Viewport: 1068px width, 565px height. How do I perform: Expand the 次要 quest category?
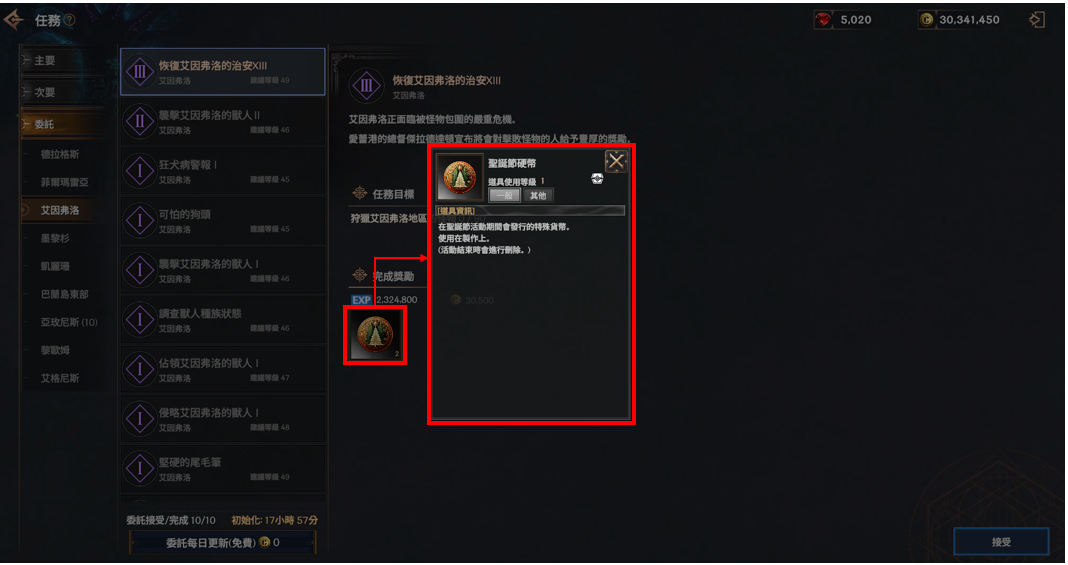pos(63,92)
